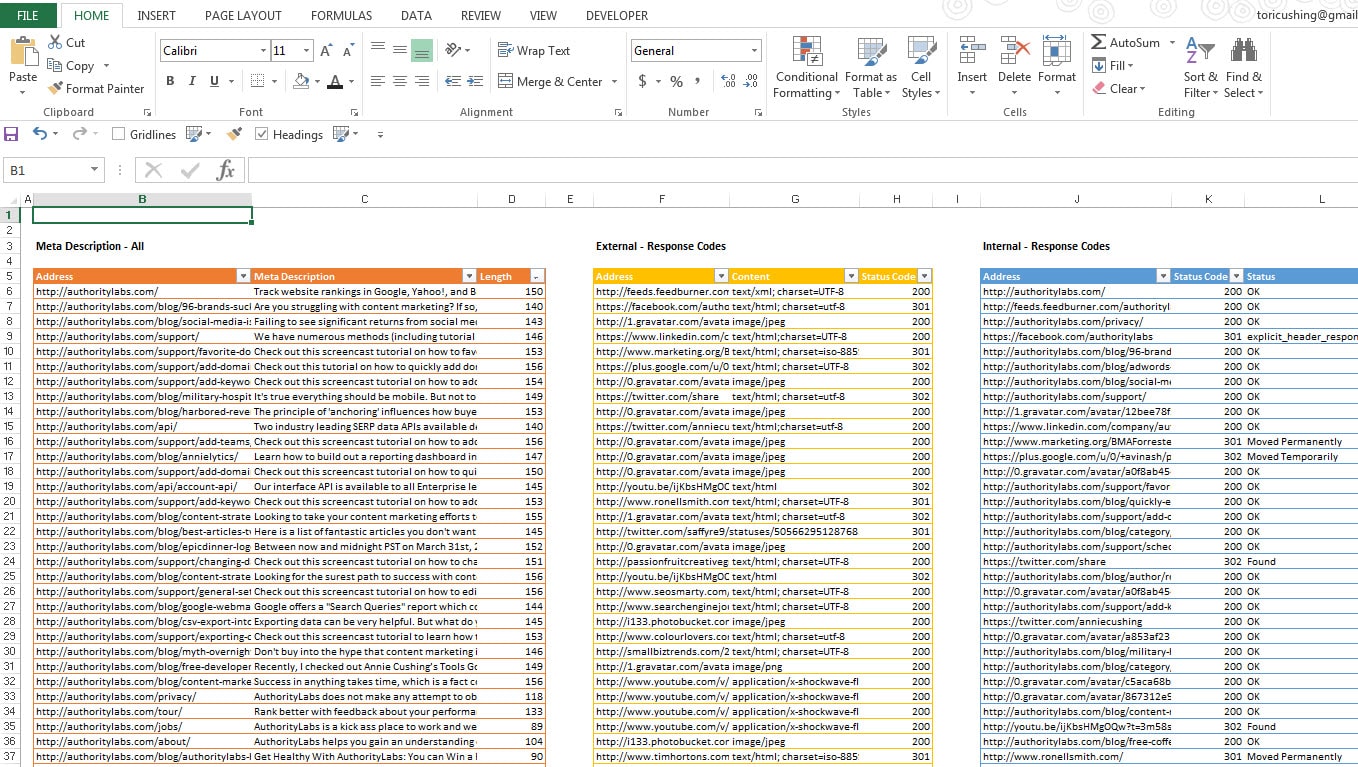The height and width of the screenshot is (767, 1358).
Task: Open the FILE tab
Action: (x=28, y=15)
